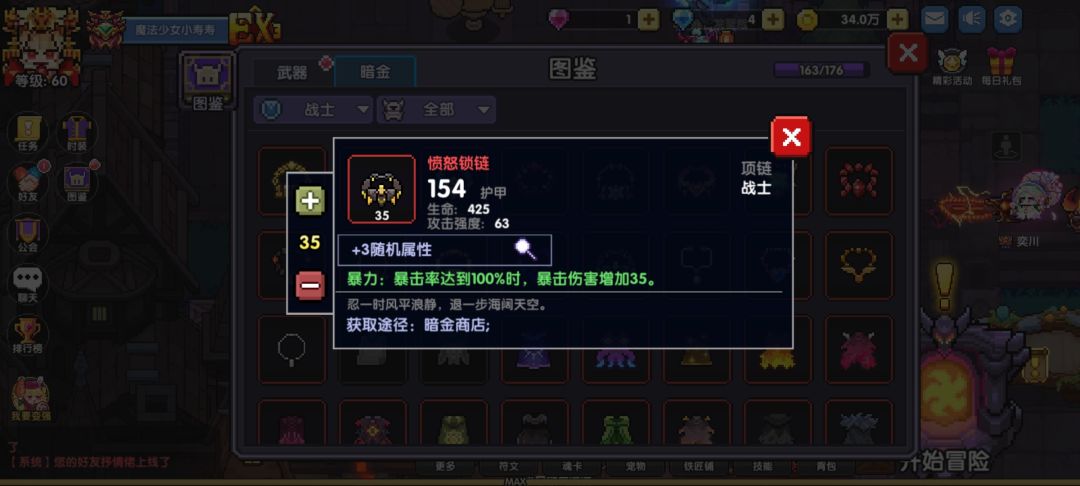Screen dimensions: 1080x486
Task: Open the 战士 class dropdown
Action: click(x=313, y=109)
